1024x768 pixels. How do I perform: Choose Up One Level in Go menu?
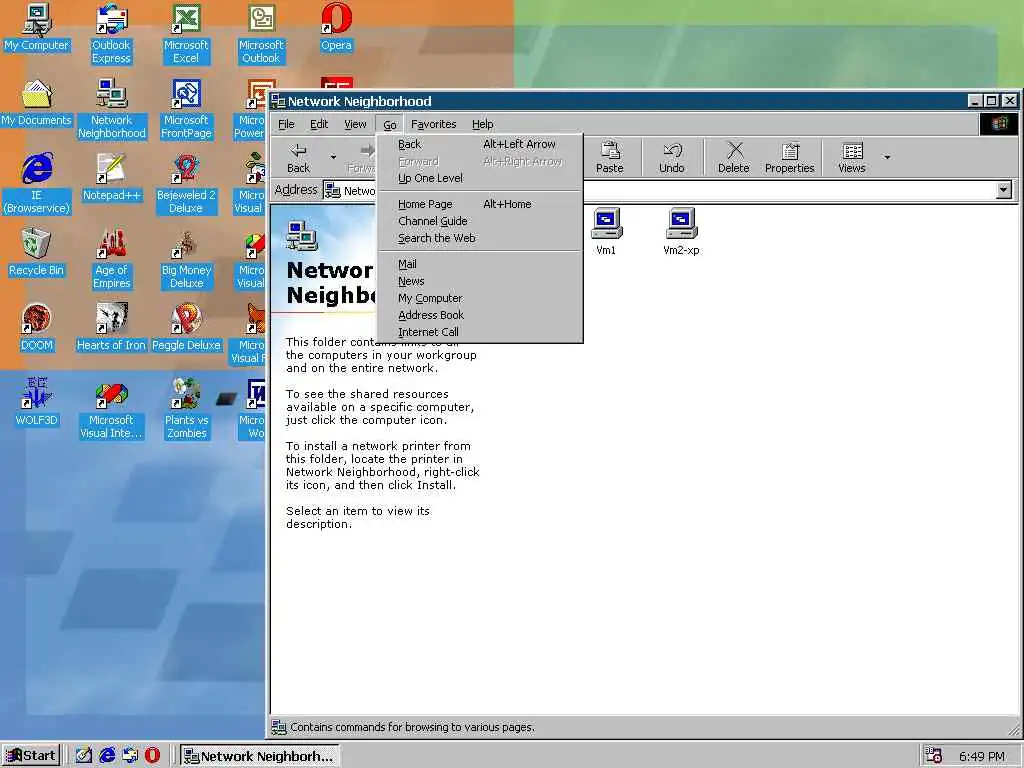pos(480,178)
